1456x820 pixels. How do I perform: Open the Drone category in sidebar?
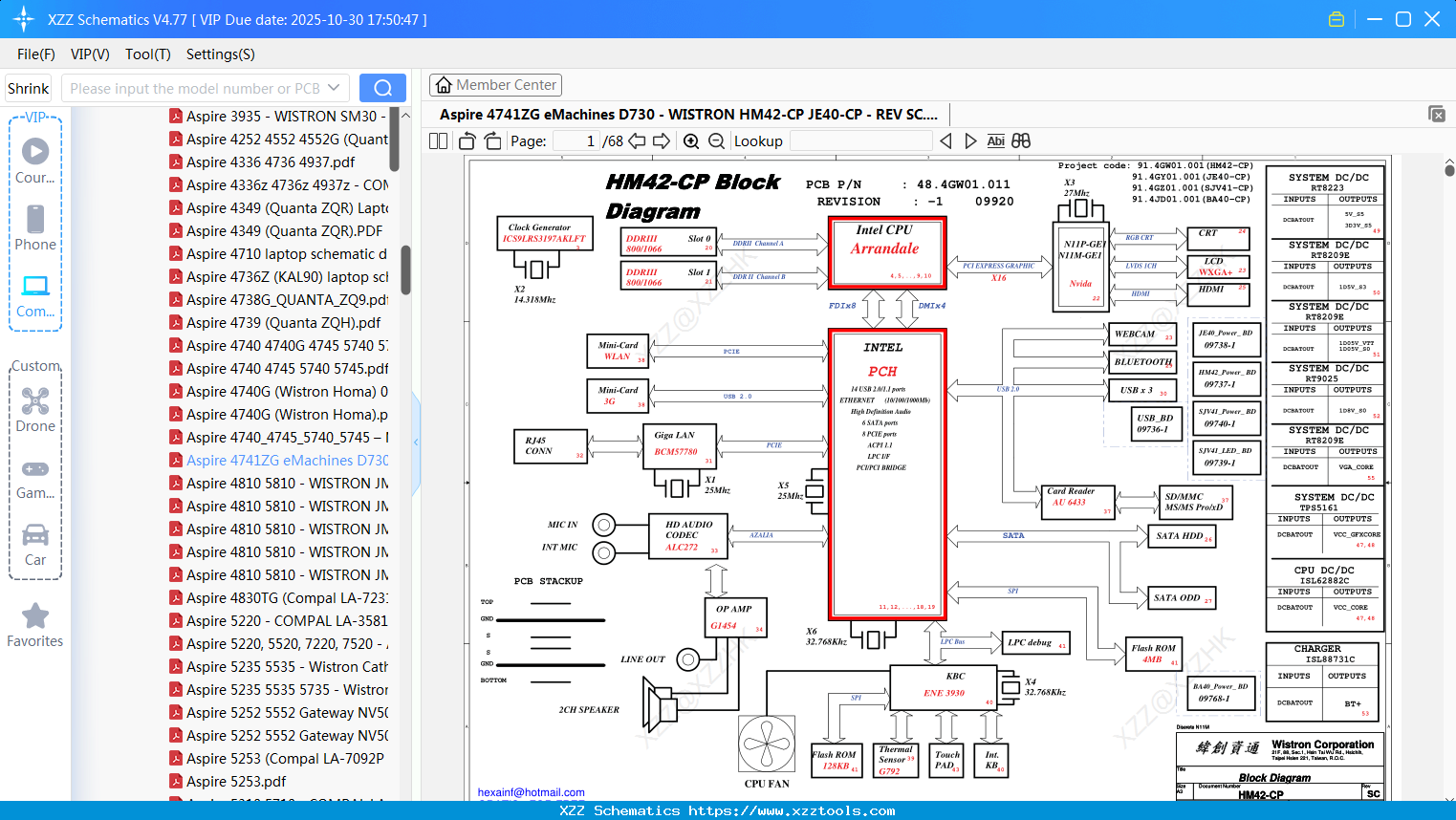[35, 410]
